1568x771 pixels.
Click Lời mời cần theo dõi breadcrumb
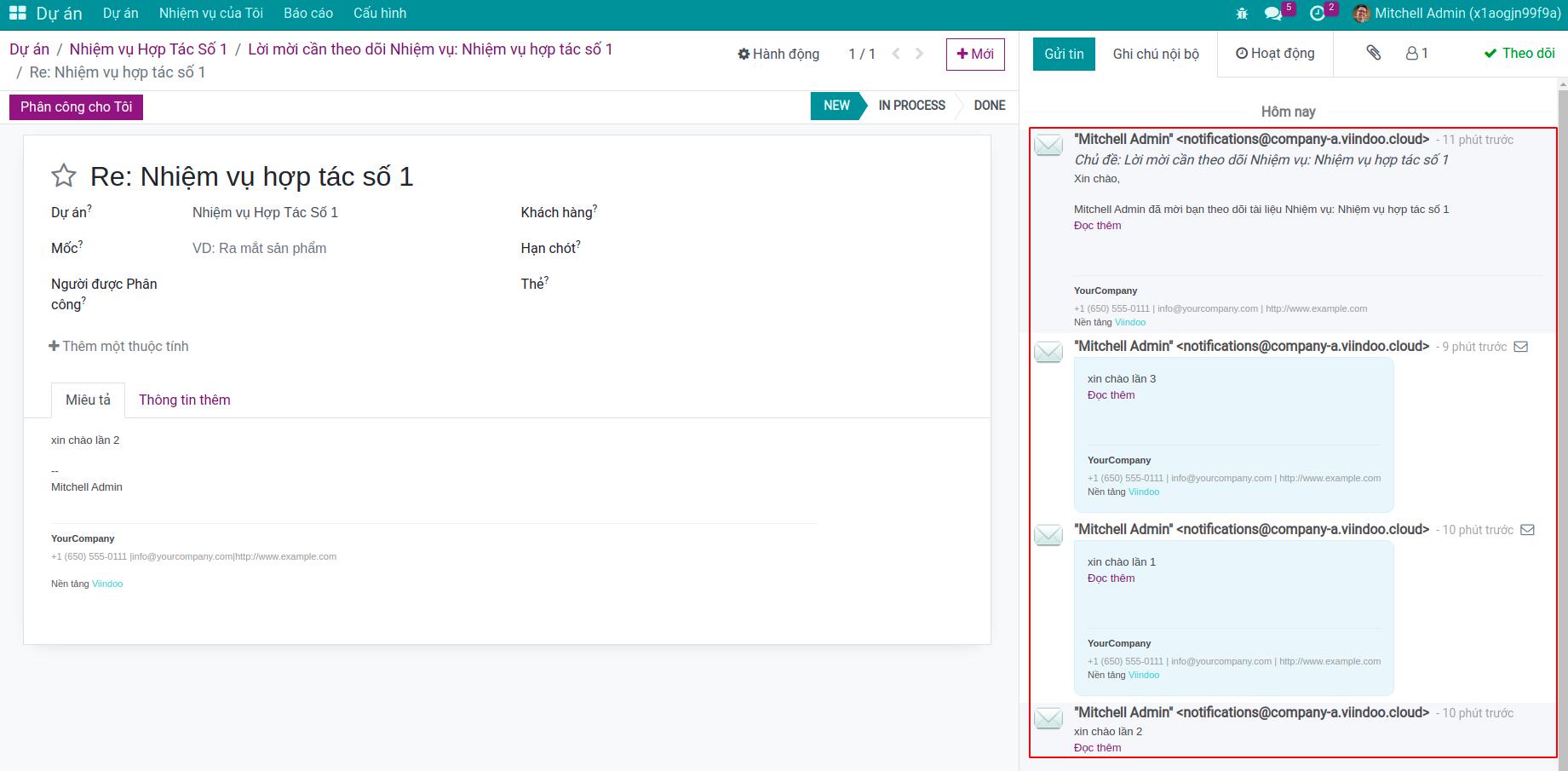pos(430,49)
